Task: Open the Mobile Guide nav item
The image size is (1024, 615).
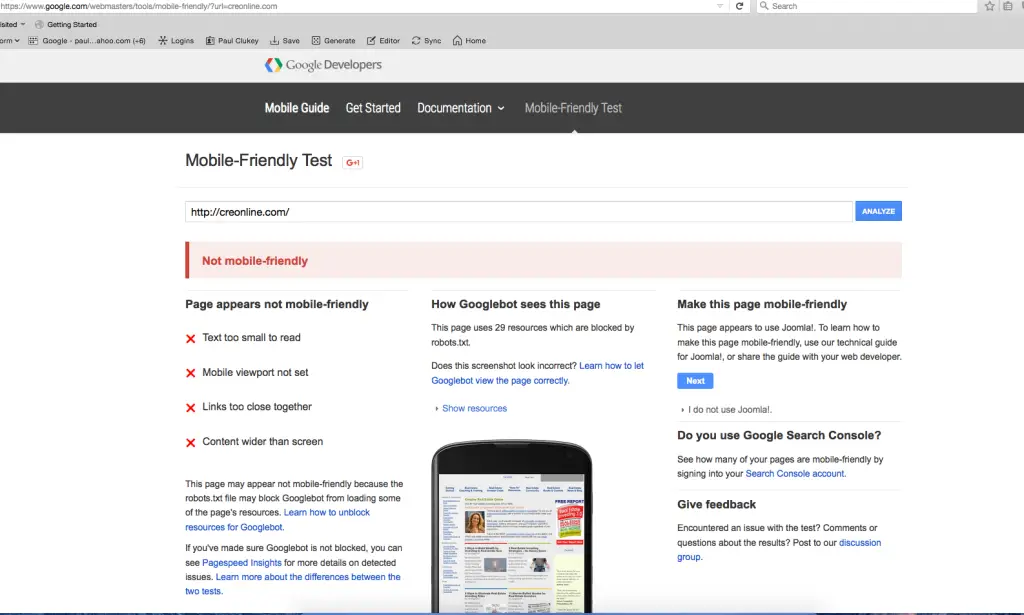Action: pyautogui.click(x=296, y=108)
